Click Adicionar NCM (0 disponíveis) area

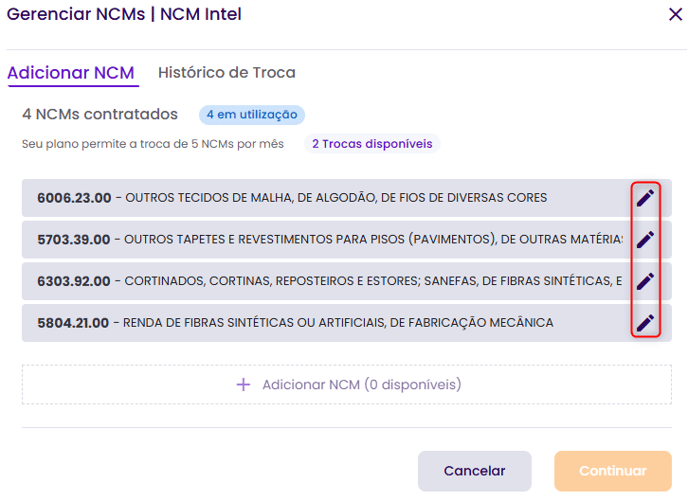(x=347, y=384)
